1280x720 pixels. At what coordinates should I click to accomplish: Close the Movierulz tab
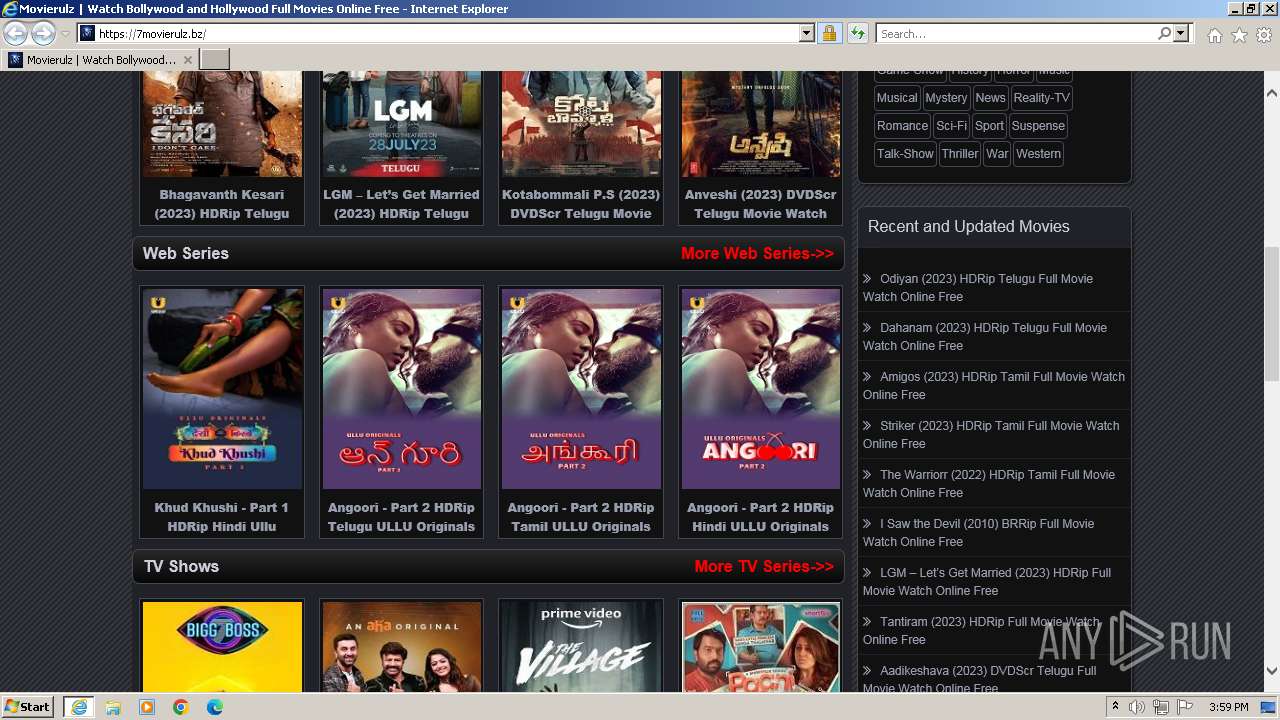pyautogui.click(x=187, y=60)
